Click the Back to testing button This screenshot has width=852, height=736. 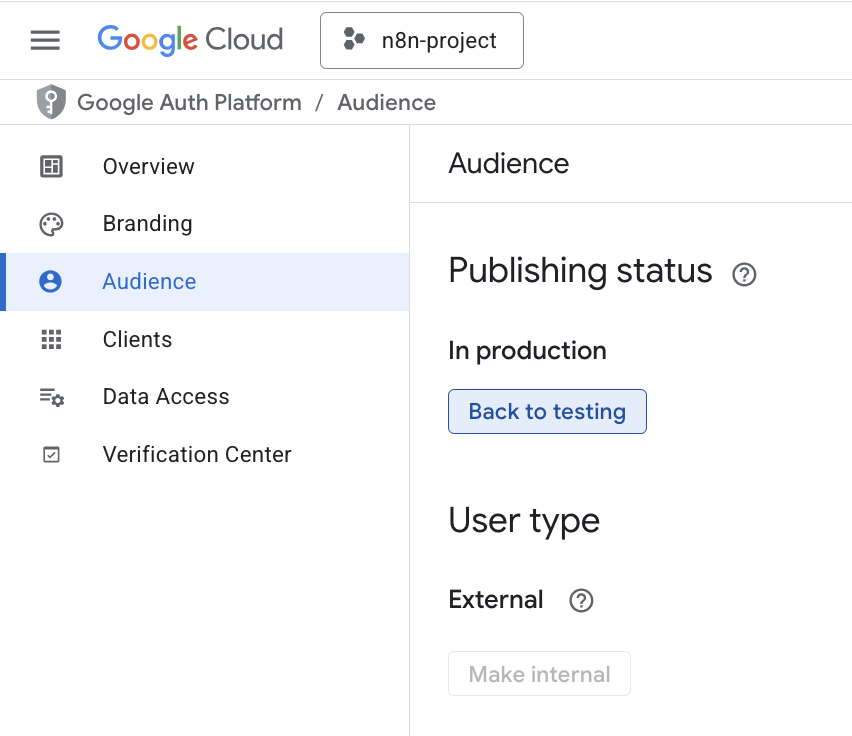click(x=547, y=412)
